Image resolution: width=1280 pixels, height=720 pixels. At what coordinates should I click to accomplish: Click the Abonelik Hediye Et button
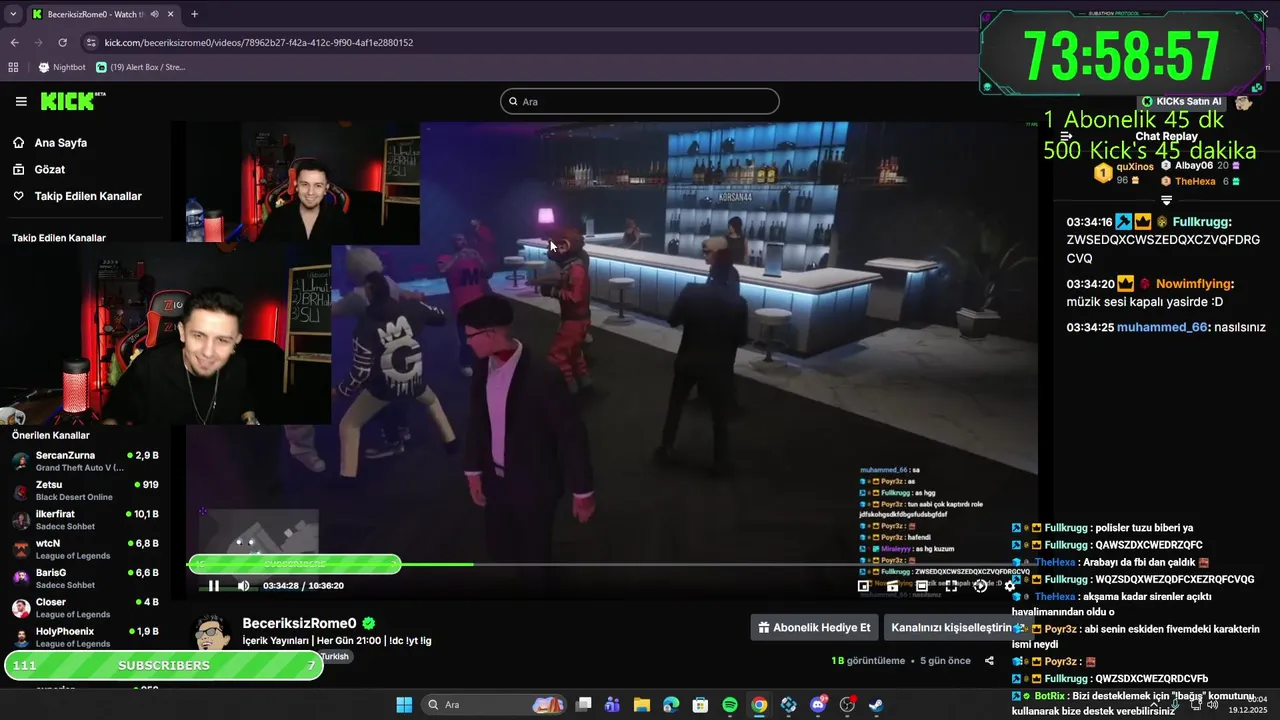[814, 628]
